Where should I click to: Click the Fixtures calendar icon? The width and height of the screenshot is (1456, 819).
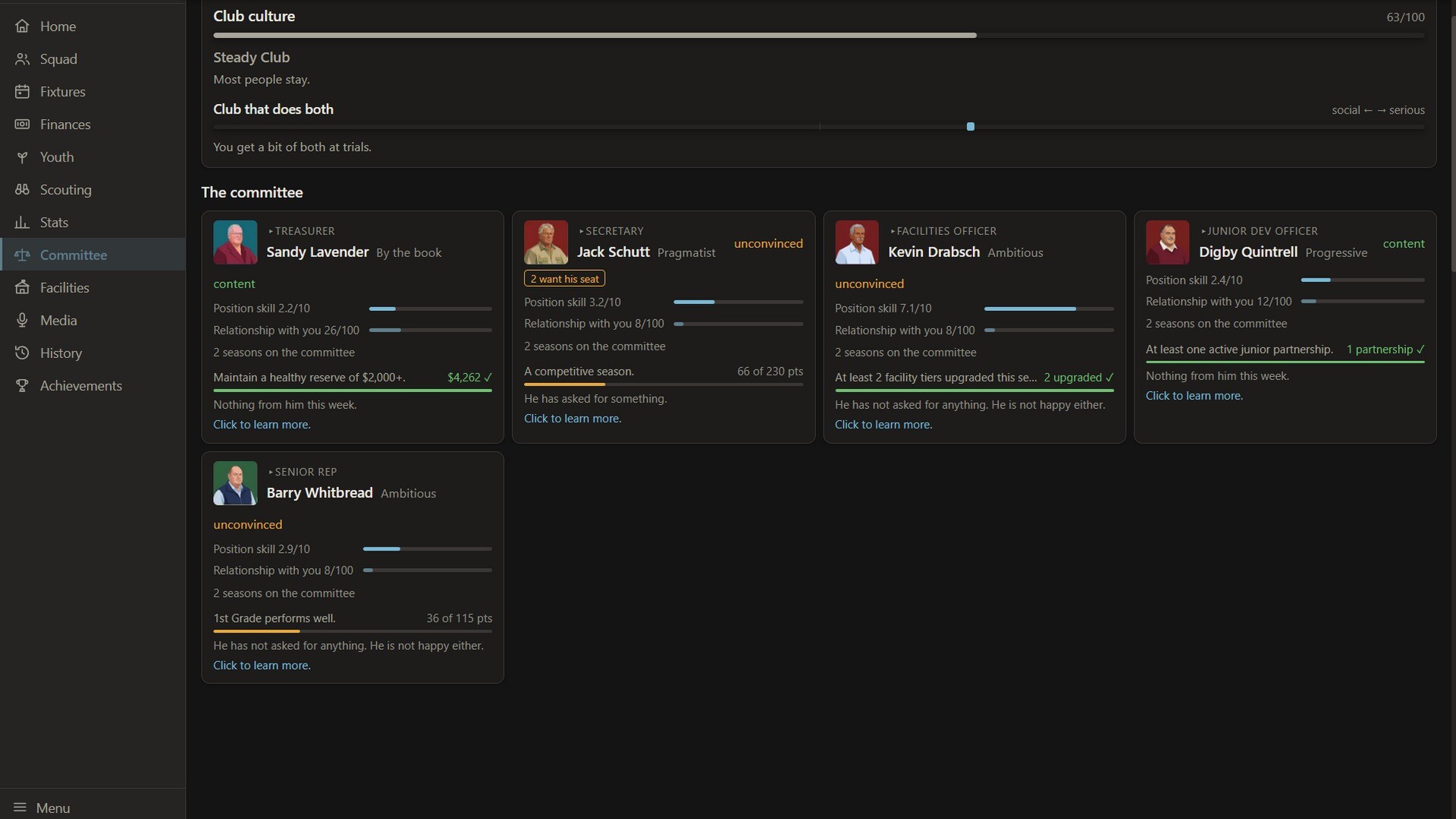(22, 91)
